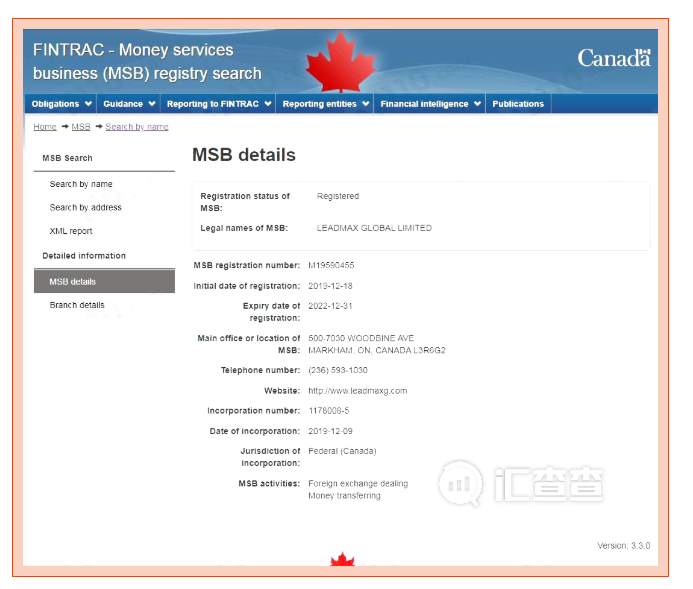
Task: Click the Canada wordmark logo
Action: point(614,58)
